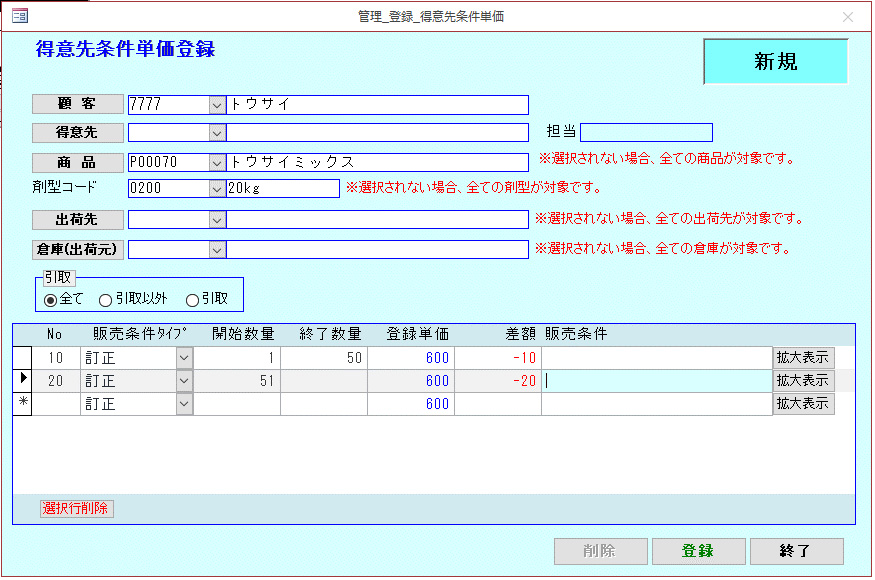
Task: Click the 終了 button
Action: 797,551
